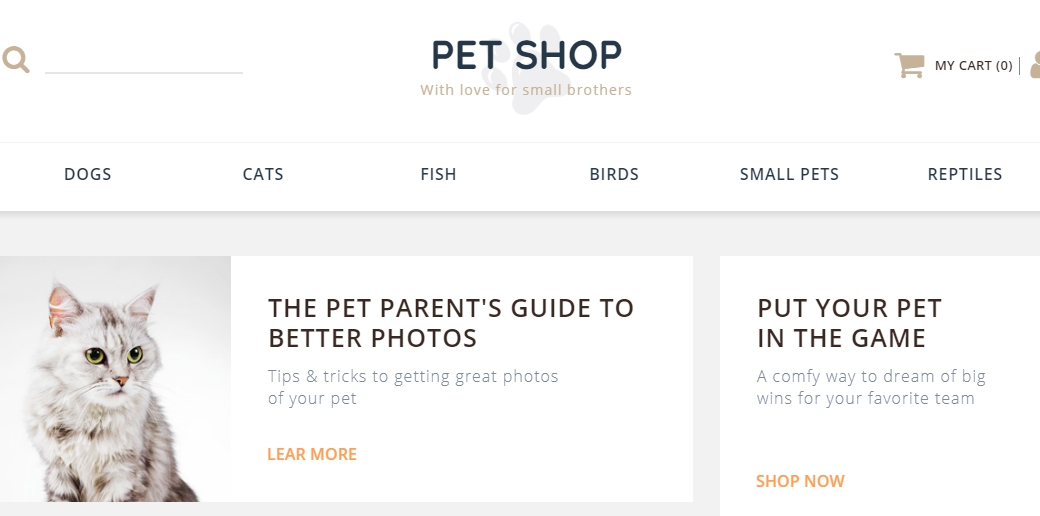Focus the search input field
The height and width of the screenshot is (516, 1040).
[144, 60]
